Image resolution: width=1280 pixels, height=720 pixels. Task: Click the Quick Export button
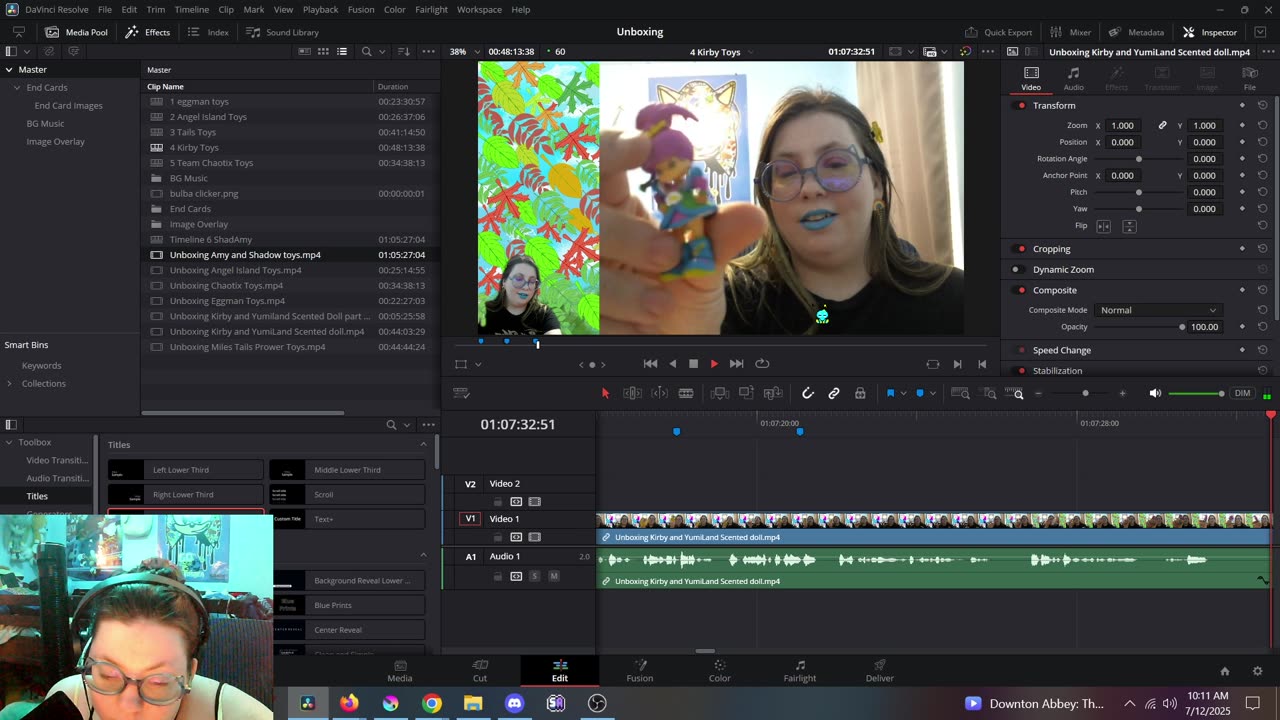[x=998, y=32]
